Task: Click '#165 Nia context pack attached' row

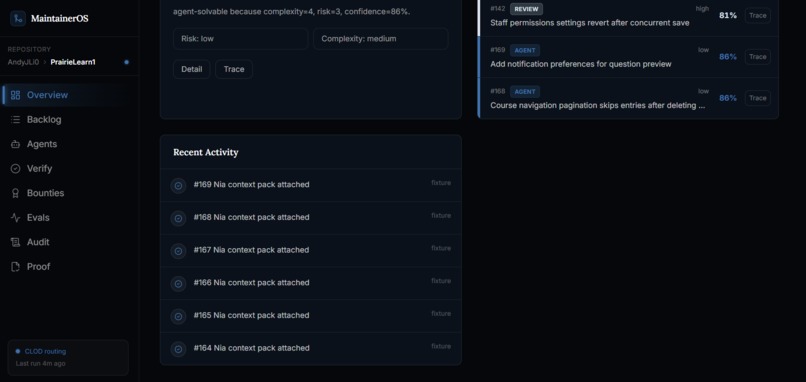Action: point(311,316)
